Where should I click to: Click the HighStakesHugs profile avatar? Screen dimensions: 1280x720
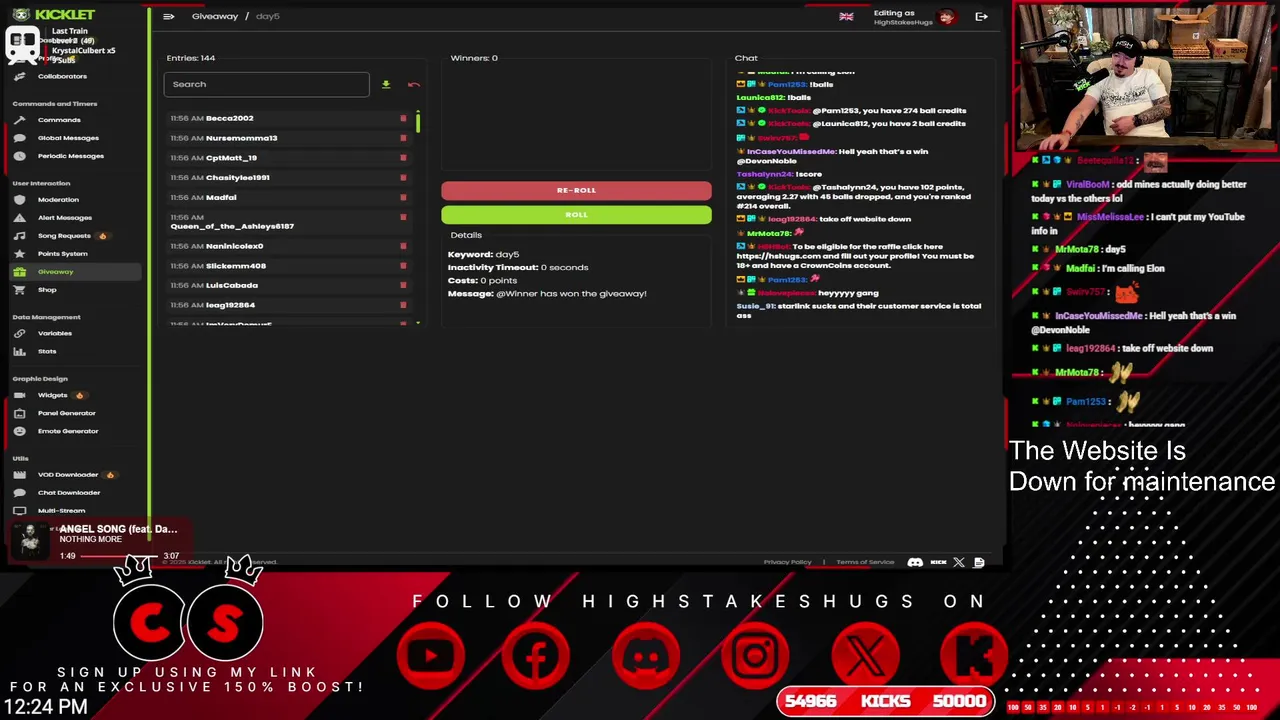coord(946,17)
